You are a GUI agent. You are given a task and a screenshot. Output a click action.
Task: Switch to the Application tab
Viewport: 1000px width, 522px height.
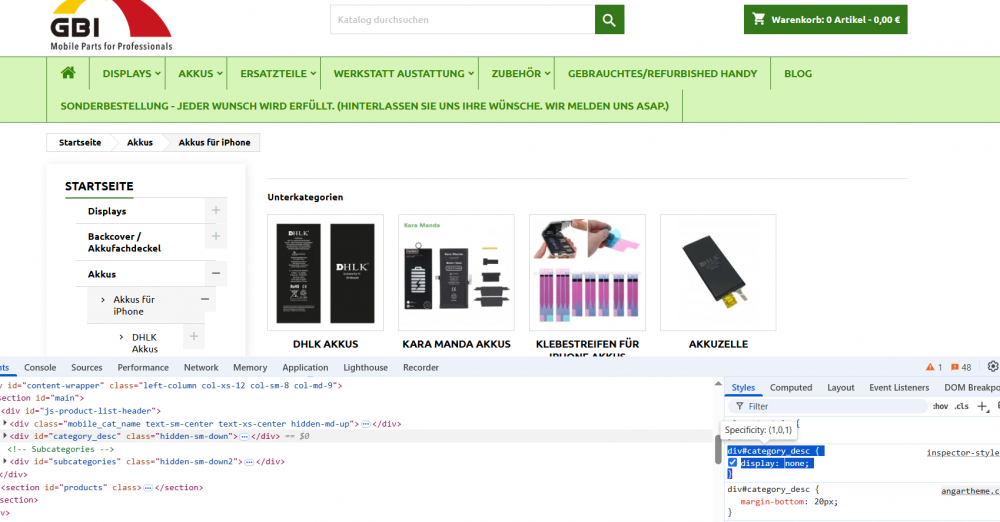tap(305, 367)
